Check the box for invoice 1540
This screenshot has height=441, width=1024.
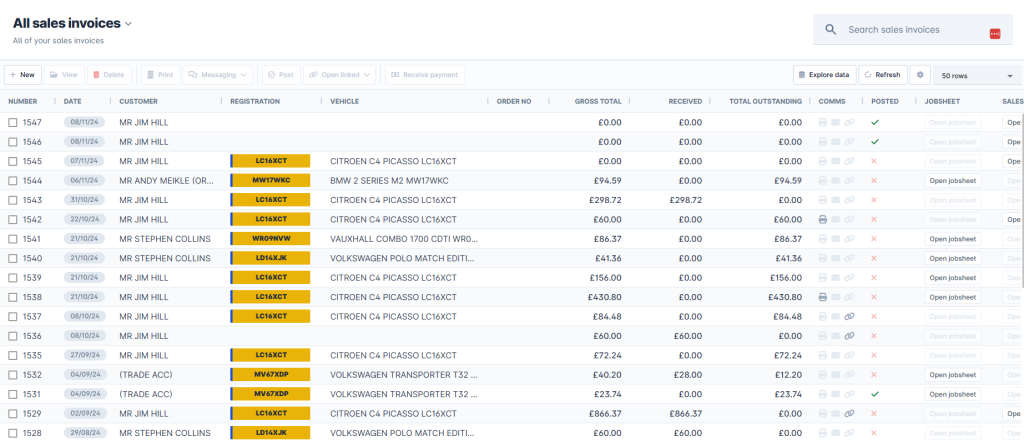pos(13,258)
